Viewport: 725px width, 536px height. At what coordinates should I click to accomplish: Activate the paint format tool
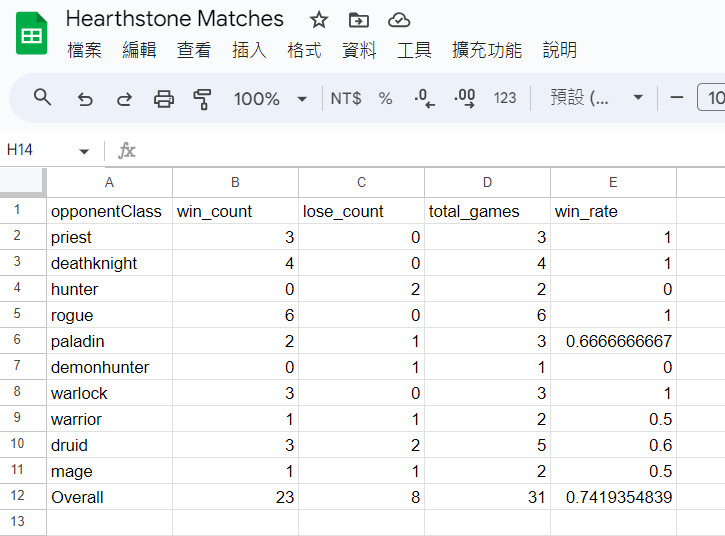202,99
